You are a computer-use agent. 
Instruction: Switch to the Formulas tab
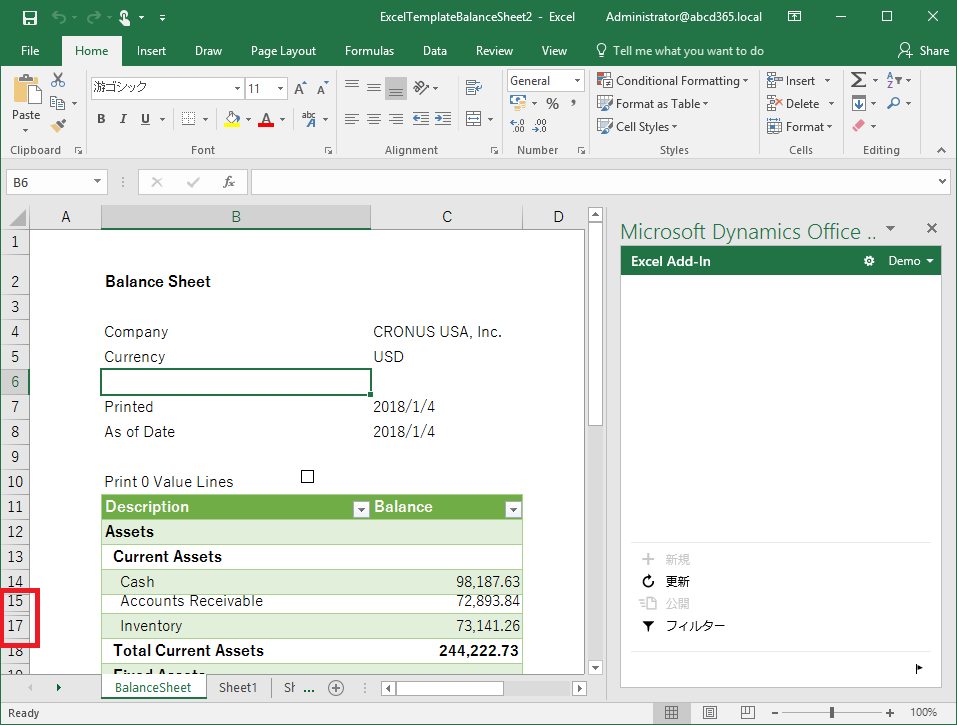click(369, 51)
